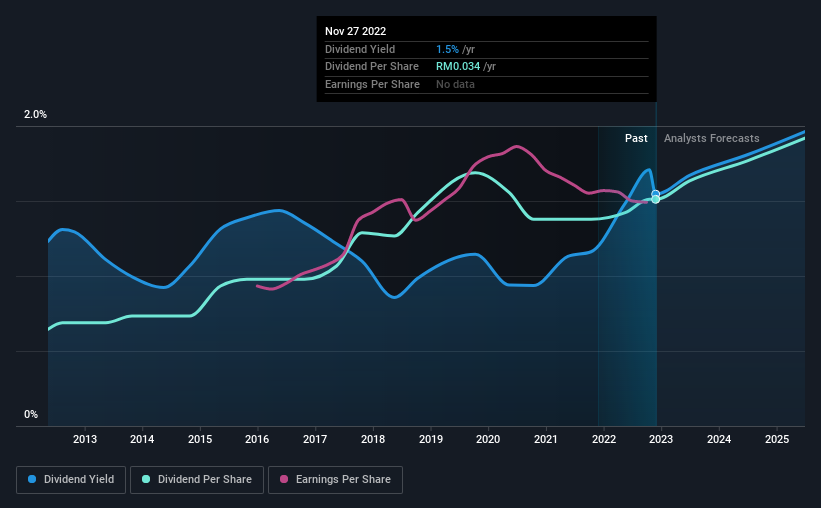
Task: Select the 2025 x-axis label
Action: pyautogui.click(x=777, y=439)
